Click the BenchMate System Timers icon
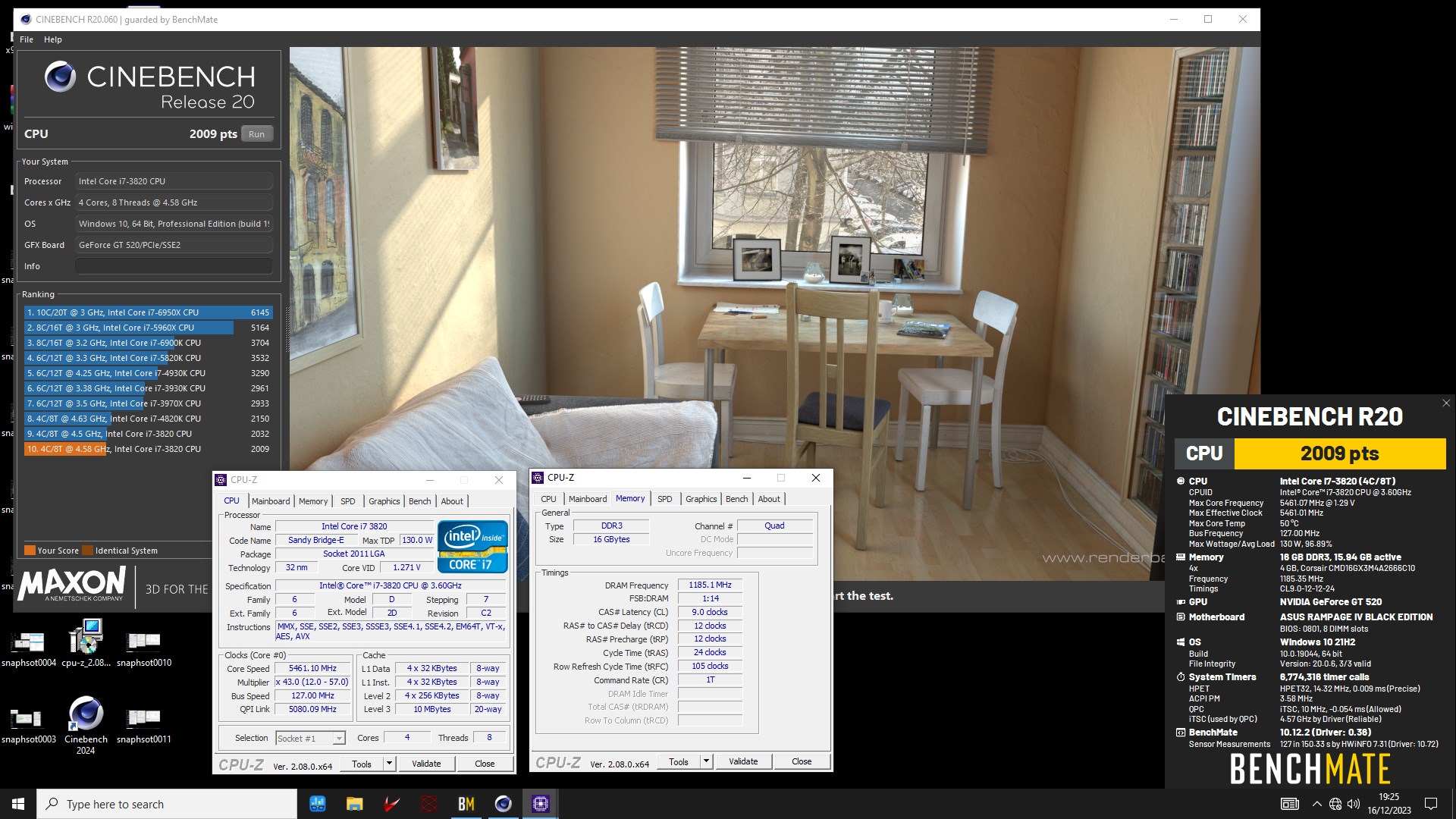 point(1181,677)
